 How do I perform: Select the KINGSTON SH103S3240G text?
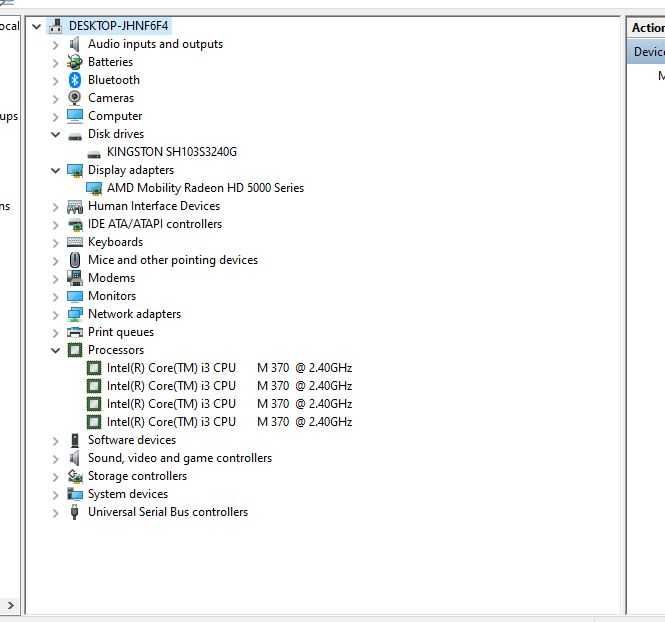pos(172,152)
